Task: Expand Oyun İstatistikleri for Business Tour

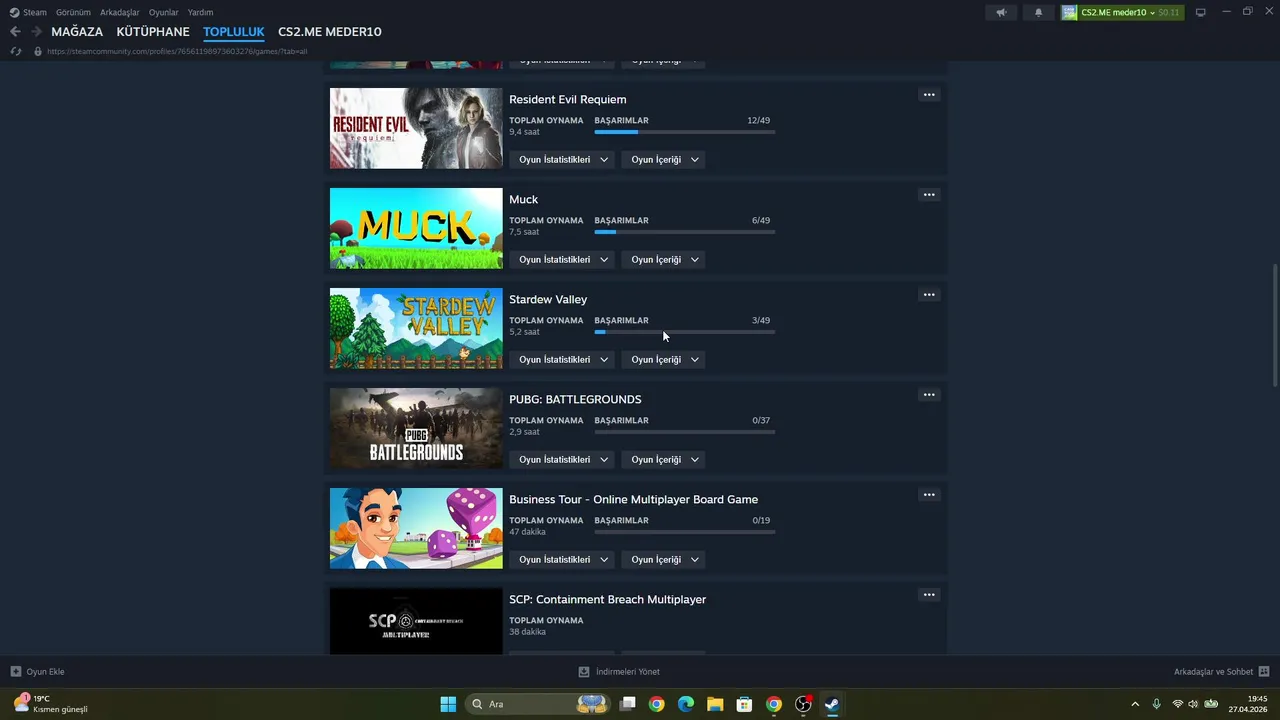Action: (x=563, y=560)
